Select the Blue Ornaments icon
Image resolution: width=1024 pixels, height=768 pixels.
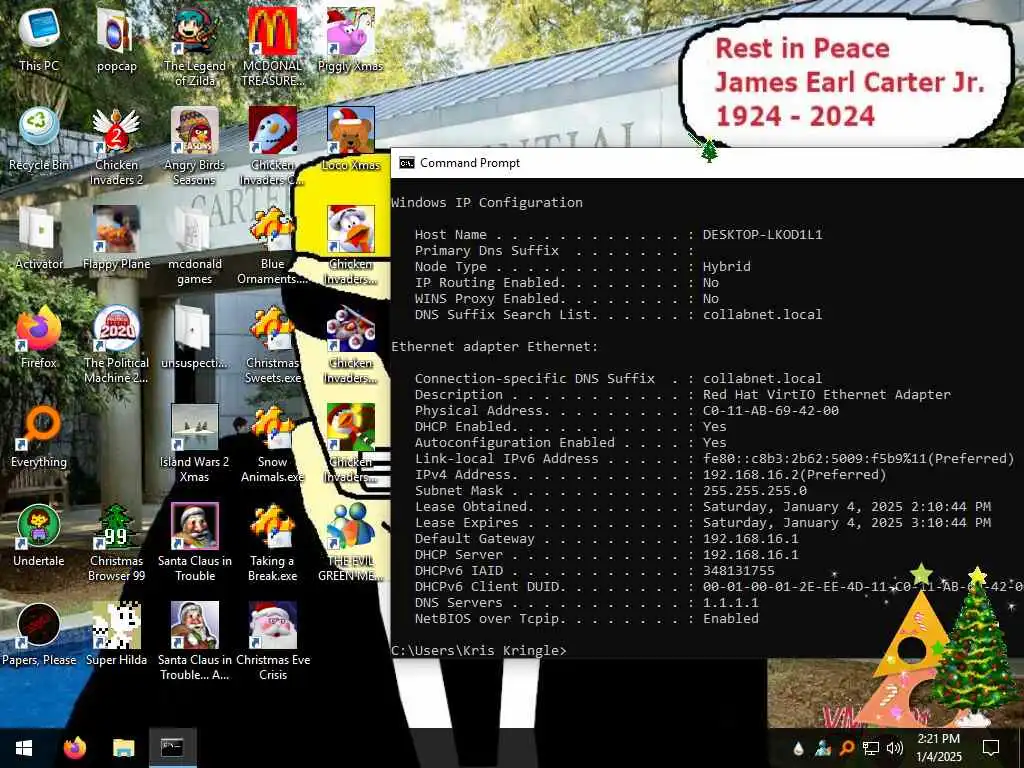coord(272,246)
